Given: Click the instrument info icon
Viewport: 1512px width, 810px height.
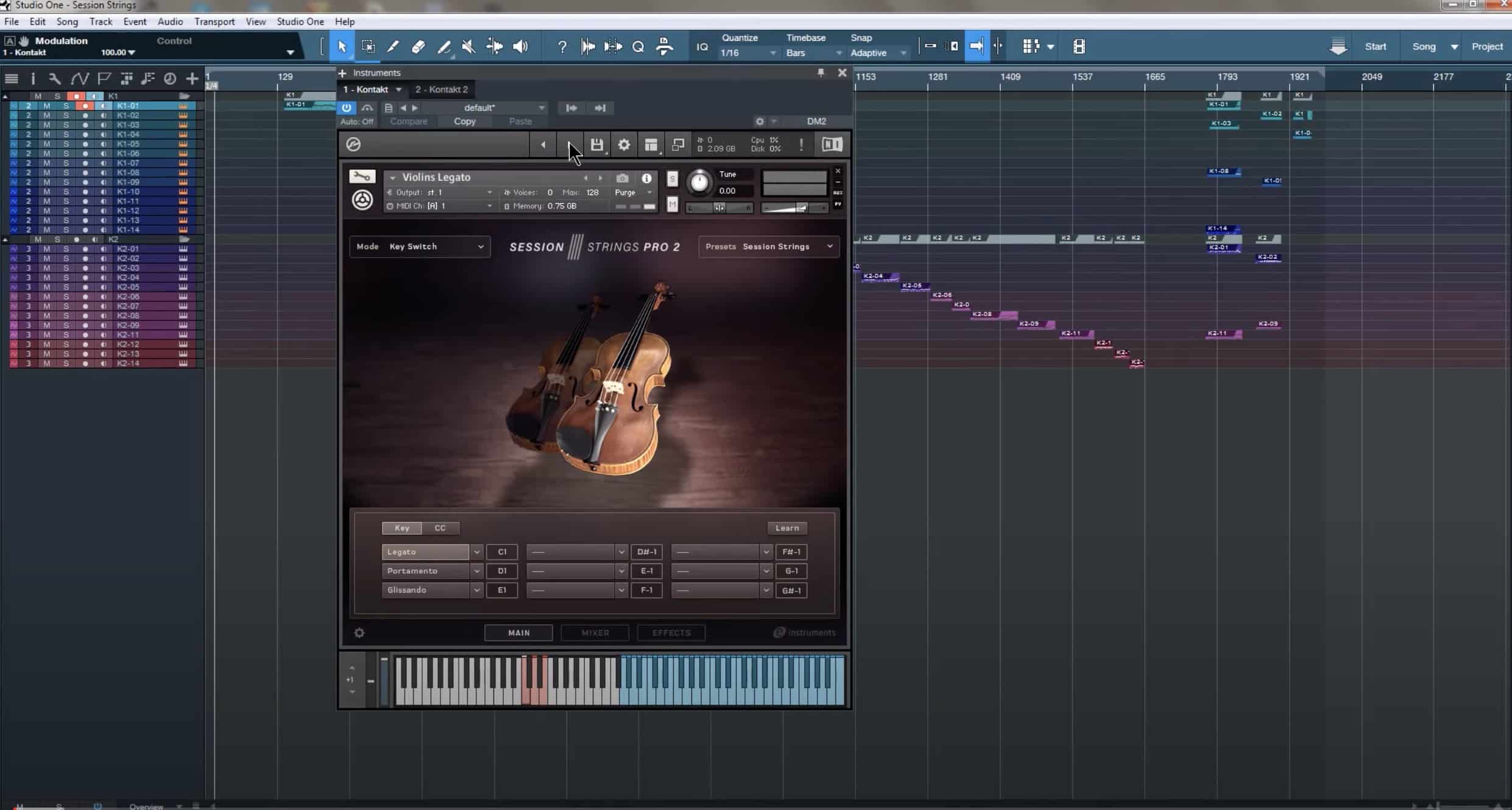Looking at the screenshot, I should point(646,178).
